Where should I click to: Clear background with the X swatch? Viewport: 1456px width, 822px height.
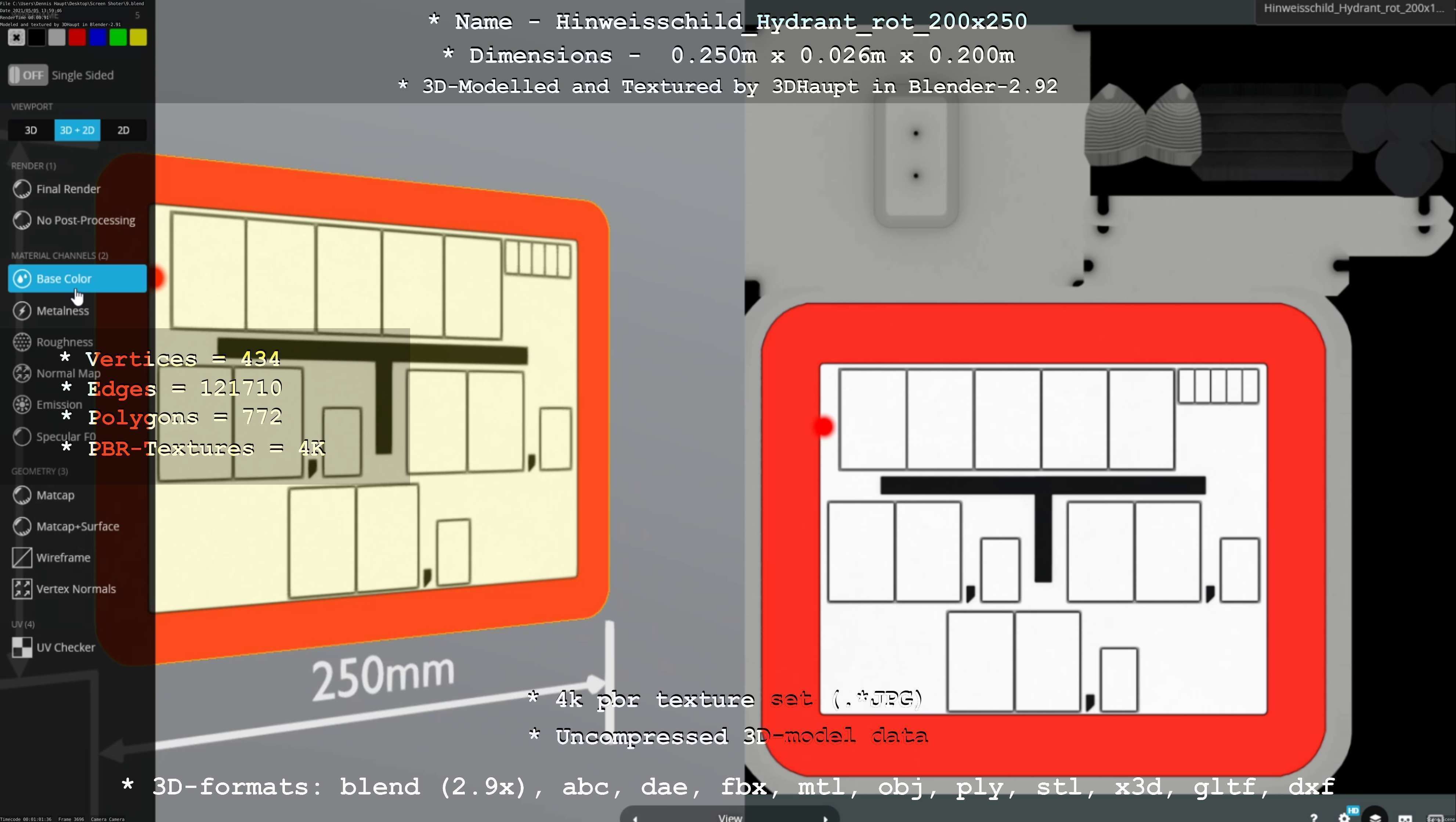pyautogui.click(x=17, y=38)
